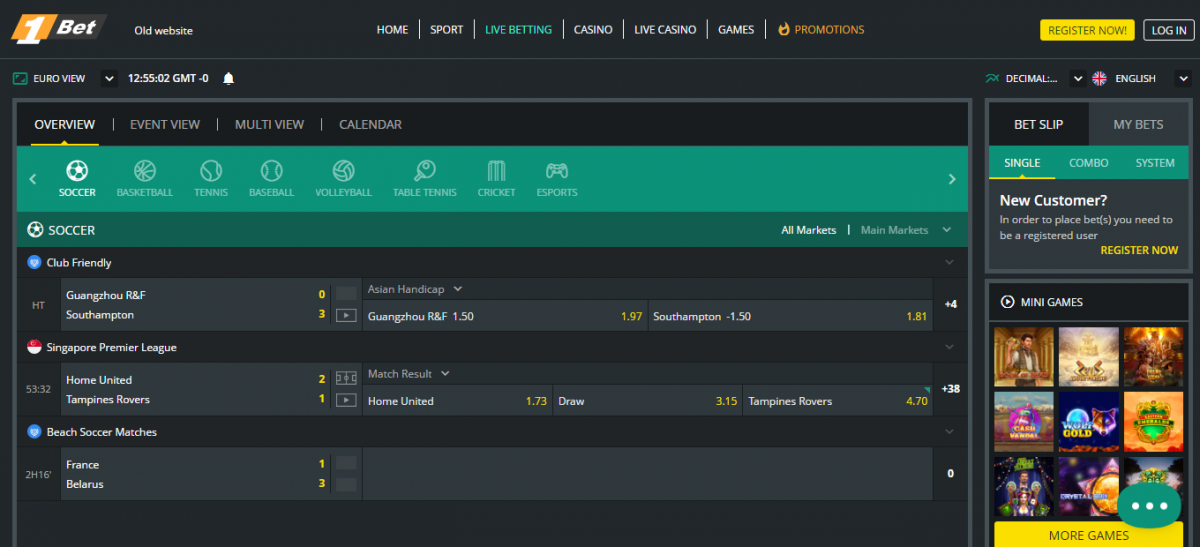Click the Log In button

1168,30
